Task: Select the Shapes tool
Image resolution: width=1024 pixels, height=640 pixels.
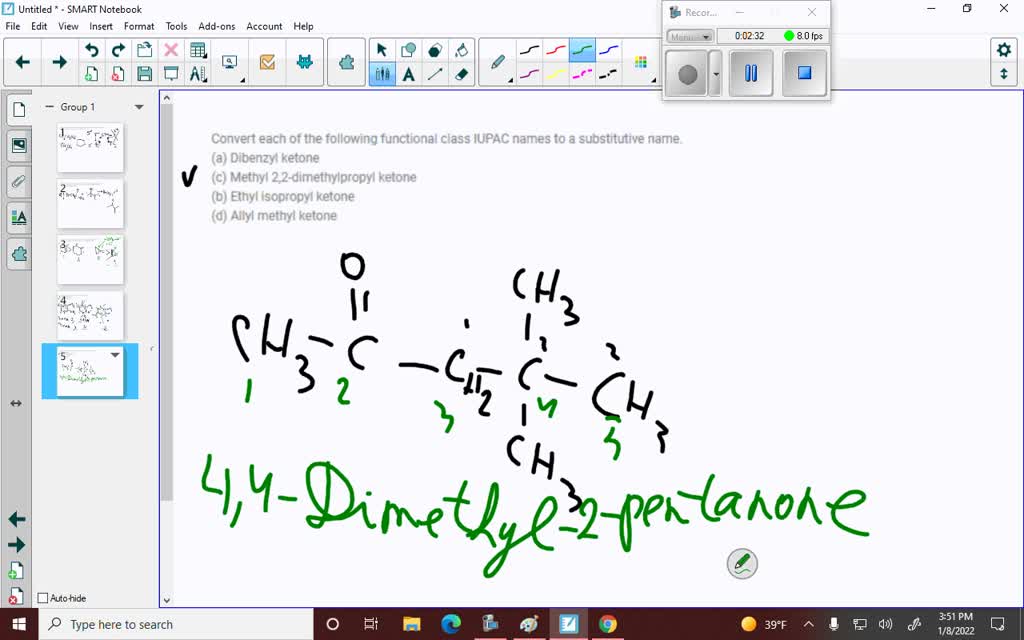Action: pyautogui.click(x=408, y=48)
